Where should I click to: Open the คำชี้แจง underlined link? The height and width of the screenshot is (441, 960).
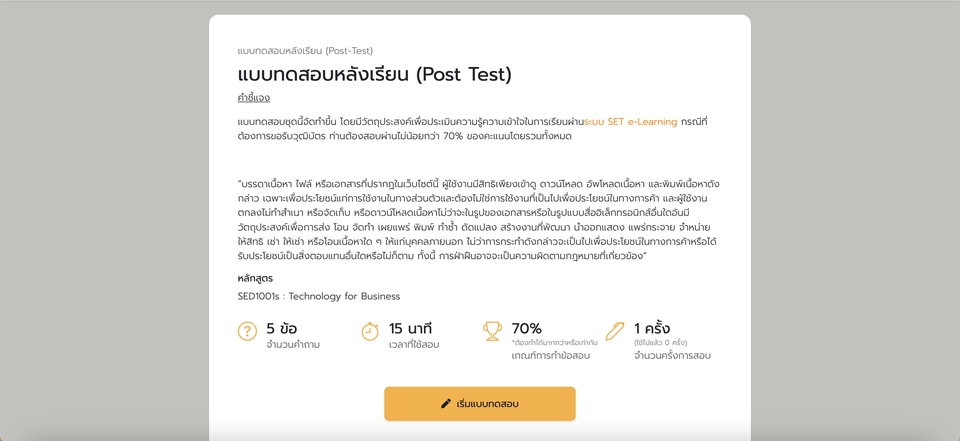click(254, 98)
